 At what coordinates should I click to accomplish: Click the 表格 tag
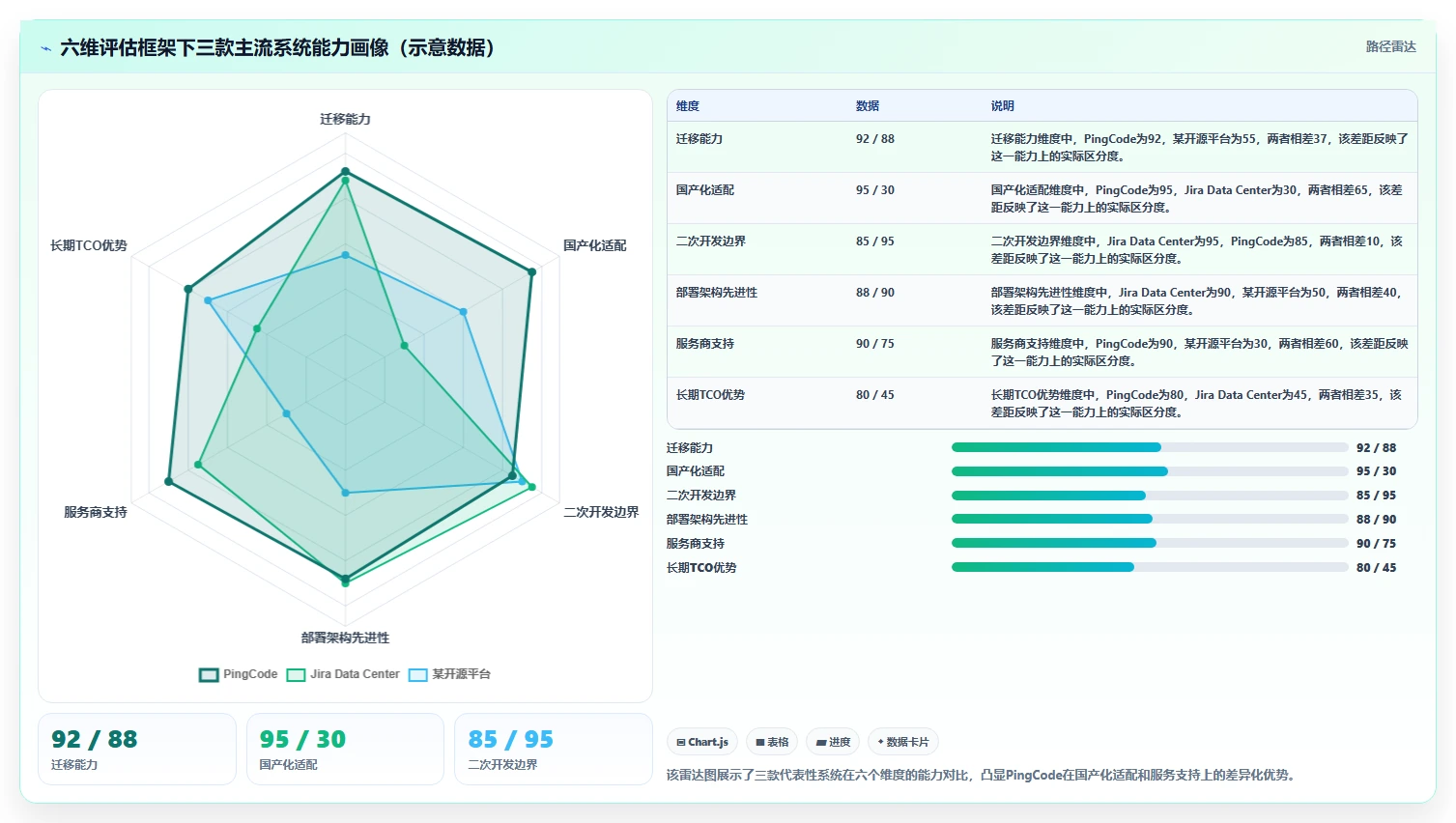pyautogui.click(x=772, y=742)
